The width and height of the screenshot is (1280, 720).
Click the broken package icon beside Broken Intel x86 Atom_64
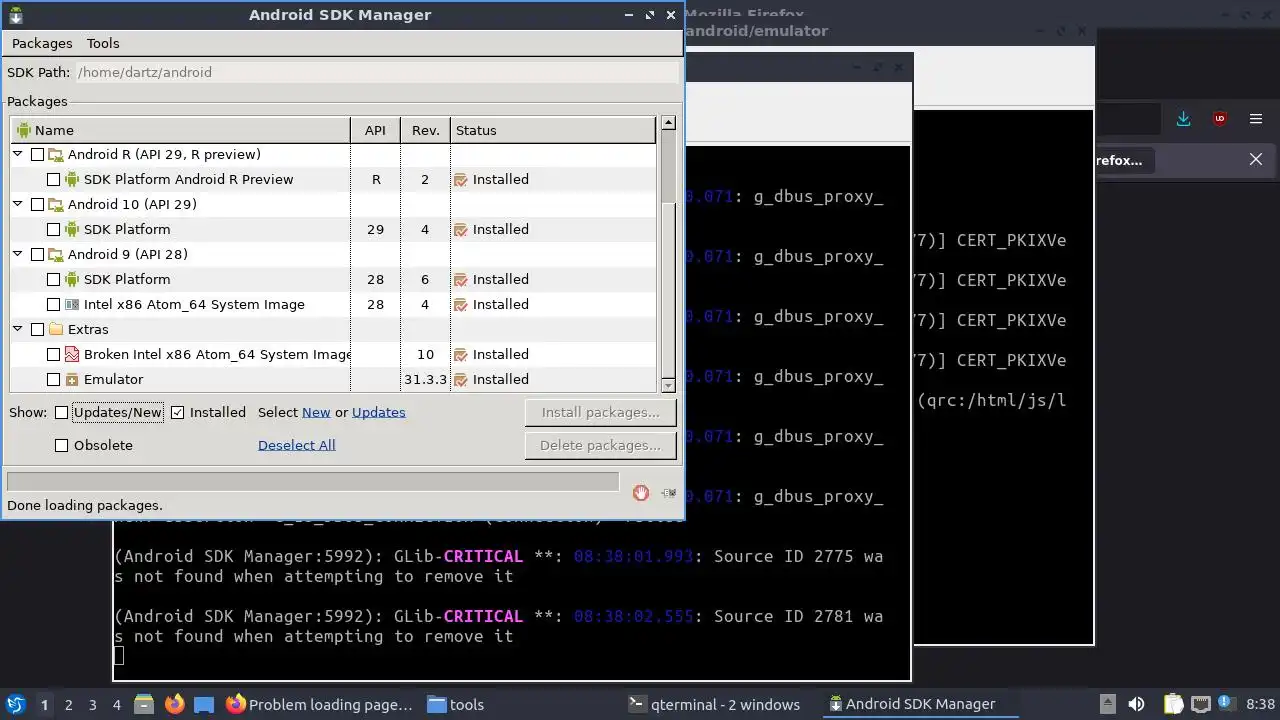[x=72, y=355]
